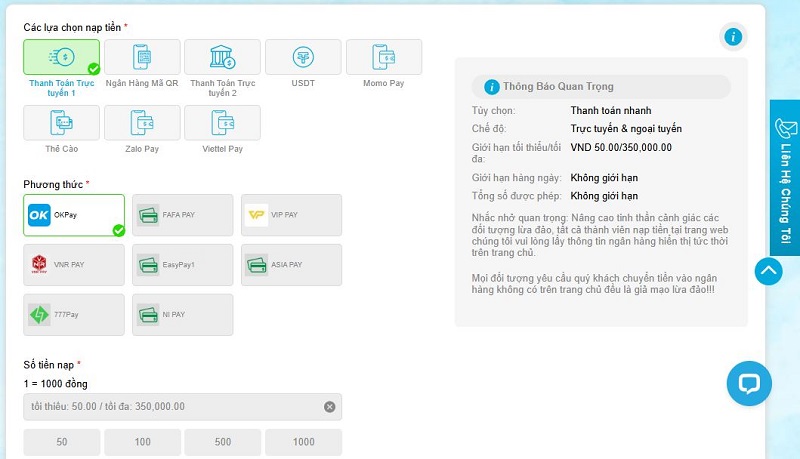Set quick amount to 500
Image resolution: width=800 pixels, height=459 pixels.
222,442
